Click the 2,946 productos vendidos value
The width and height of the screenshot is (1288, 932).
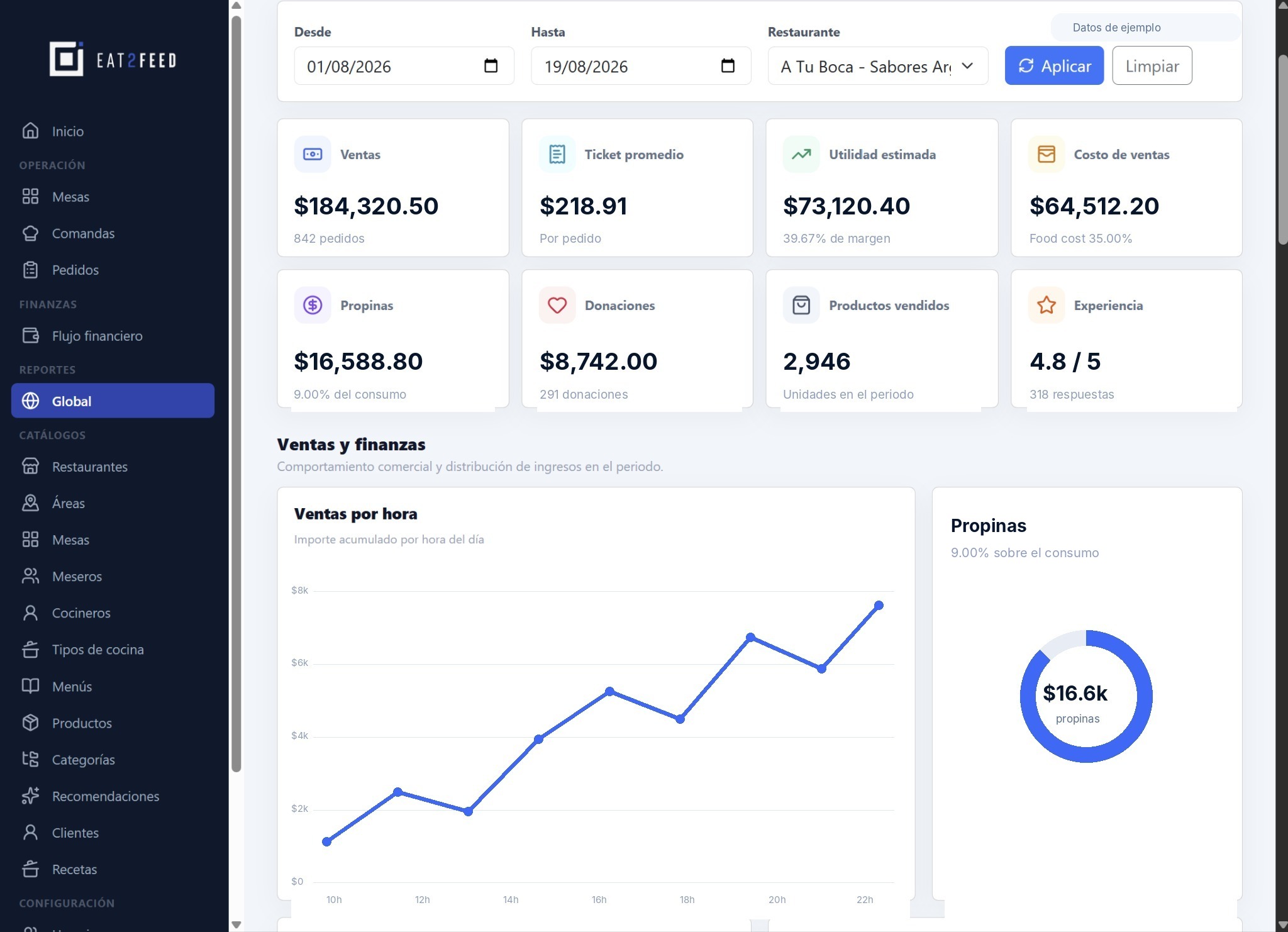coord(816,361)
